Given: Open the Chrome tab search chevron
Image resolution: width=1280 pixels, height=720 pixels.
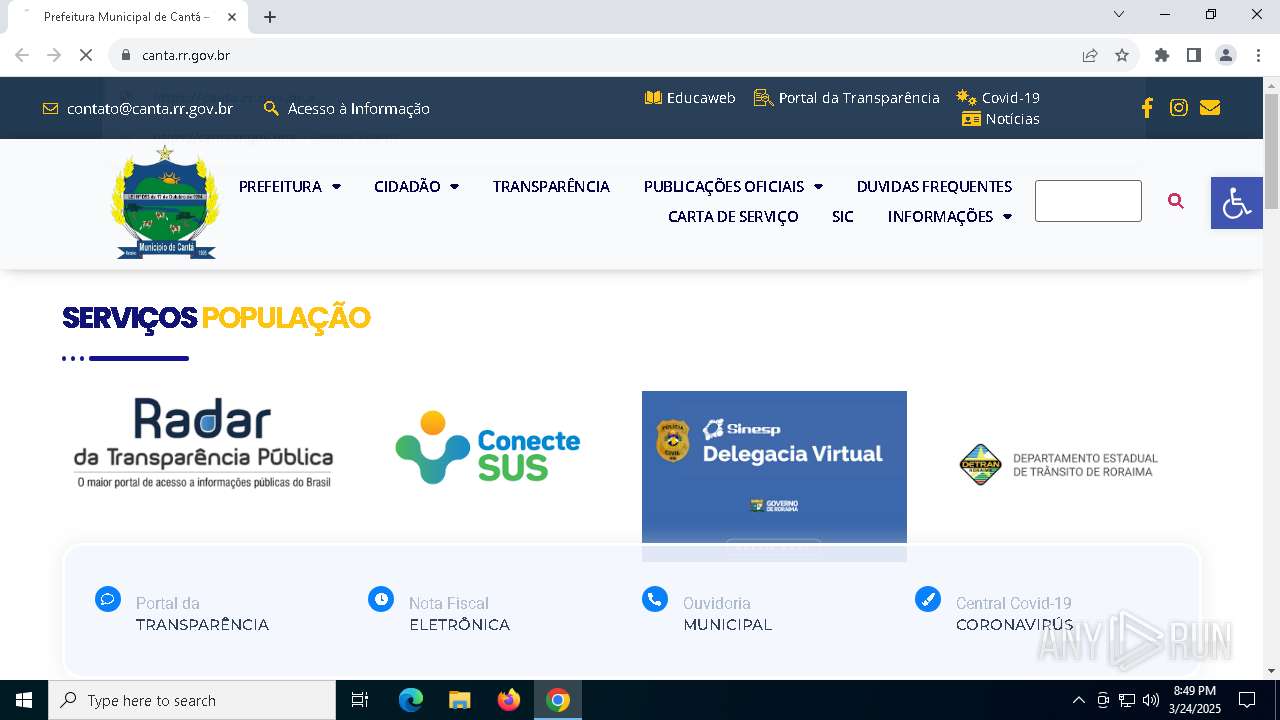Looking at the screenshot, I should (1119, 14).
